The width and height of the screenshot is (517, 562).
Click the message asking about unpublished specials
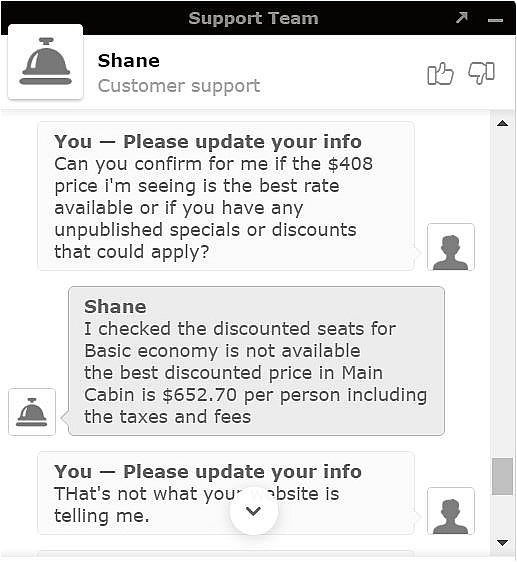point(226,196)
